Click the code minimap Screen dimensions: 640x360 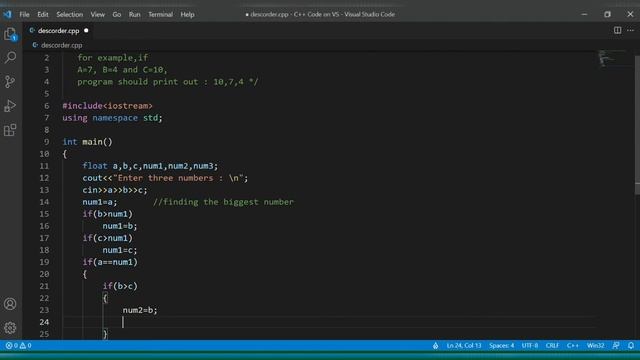point(611,59)
